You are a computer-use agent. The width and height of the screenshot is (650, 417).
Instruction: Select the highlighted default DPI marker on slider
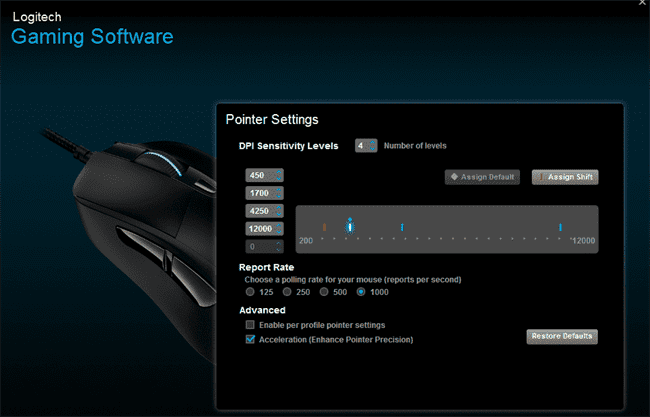(350, 226)
